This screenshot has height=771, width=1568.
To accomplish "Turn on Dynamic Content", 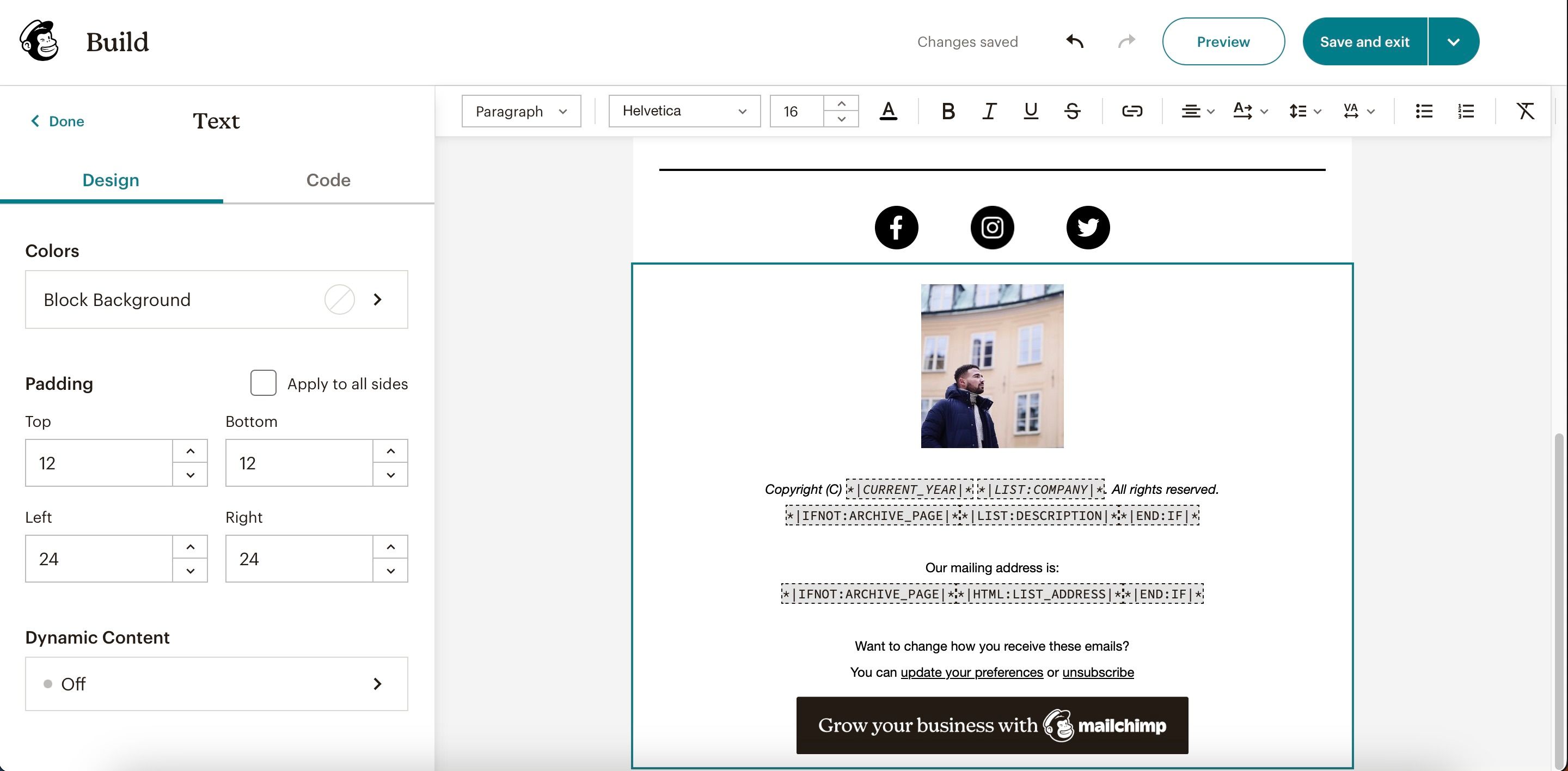I will (216, 683).
